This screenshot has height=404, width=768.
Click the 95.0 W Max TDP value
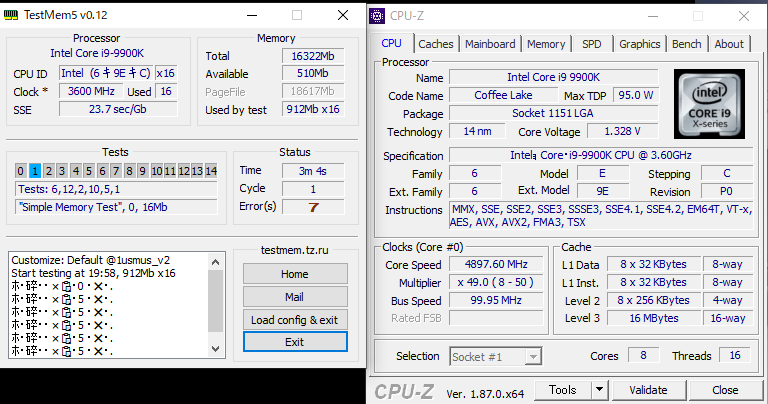pyautogui.click(x=635, y=95)
